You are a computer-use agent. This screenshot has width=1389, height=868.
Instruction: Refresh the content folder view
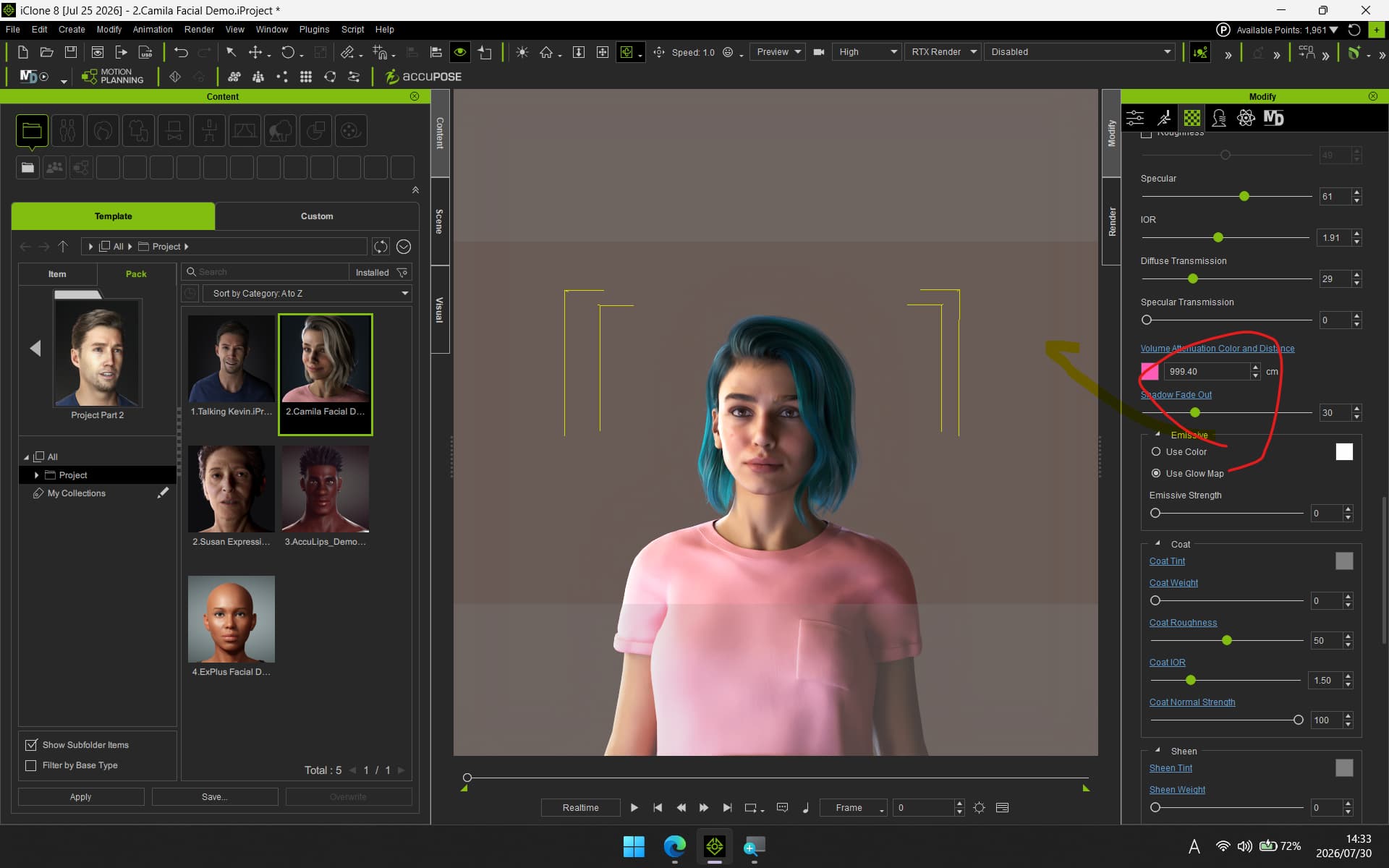(x=381, y=247)
